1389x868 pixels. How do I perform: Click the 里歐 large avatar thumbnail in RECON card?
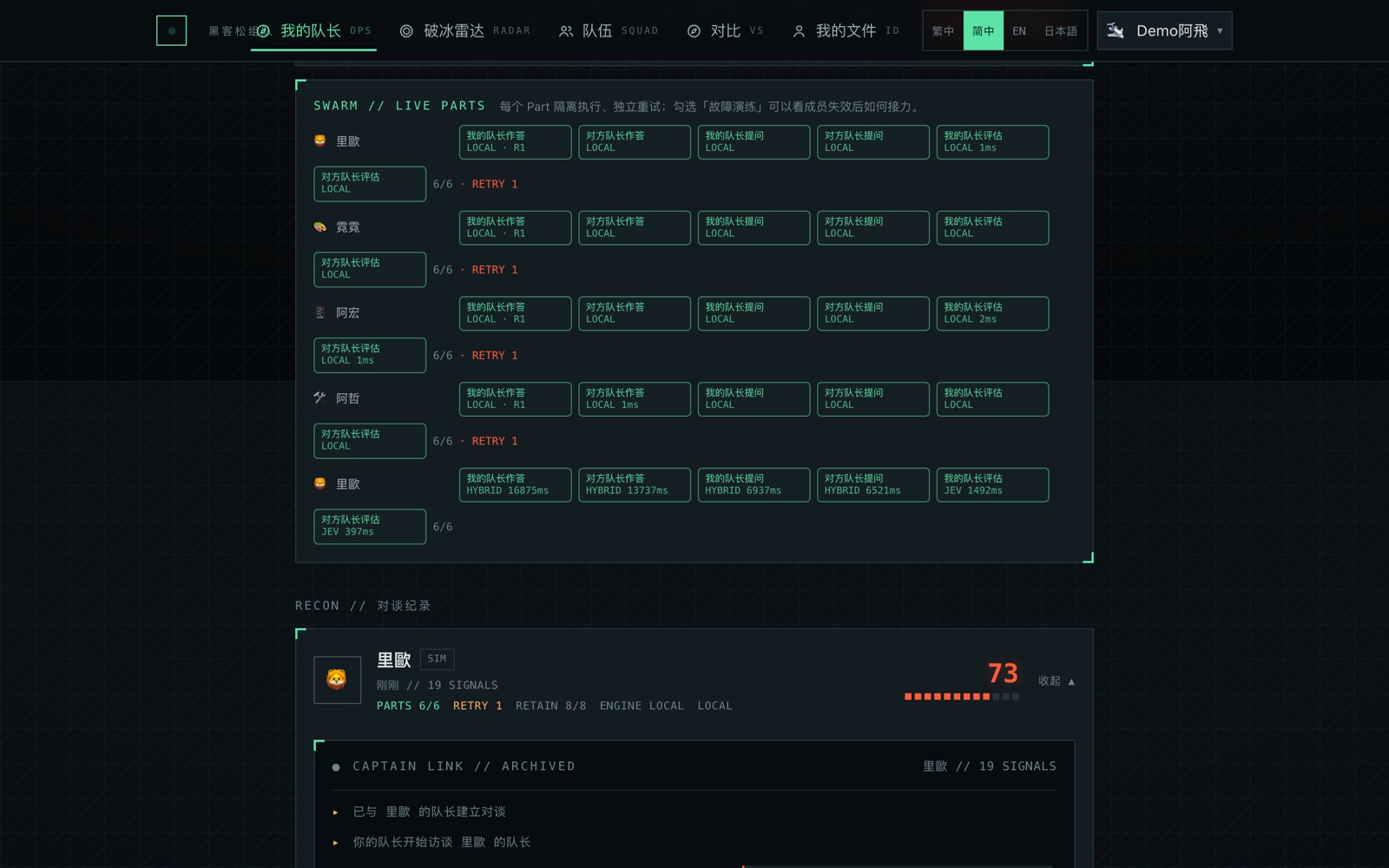pyautogui.click(x=337, y=680)
